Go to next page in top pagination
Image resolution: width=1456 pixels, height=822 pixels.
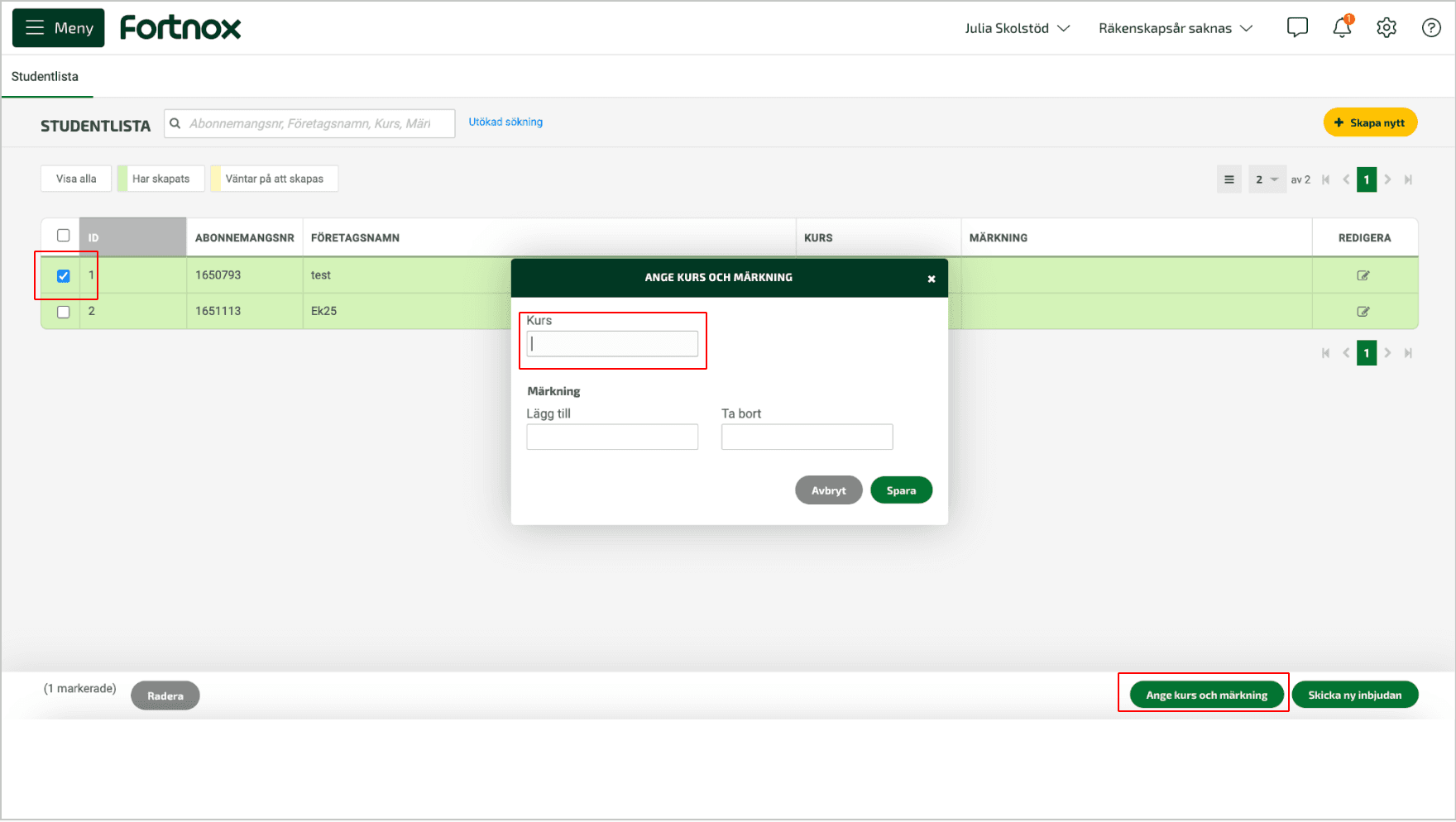[x=1388, y=179]
